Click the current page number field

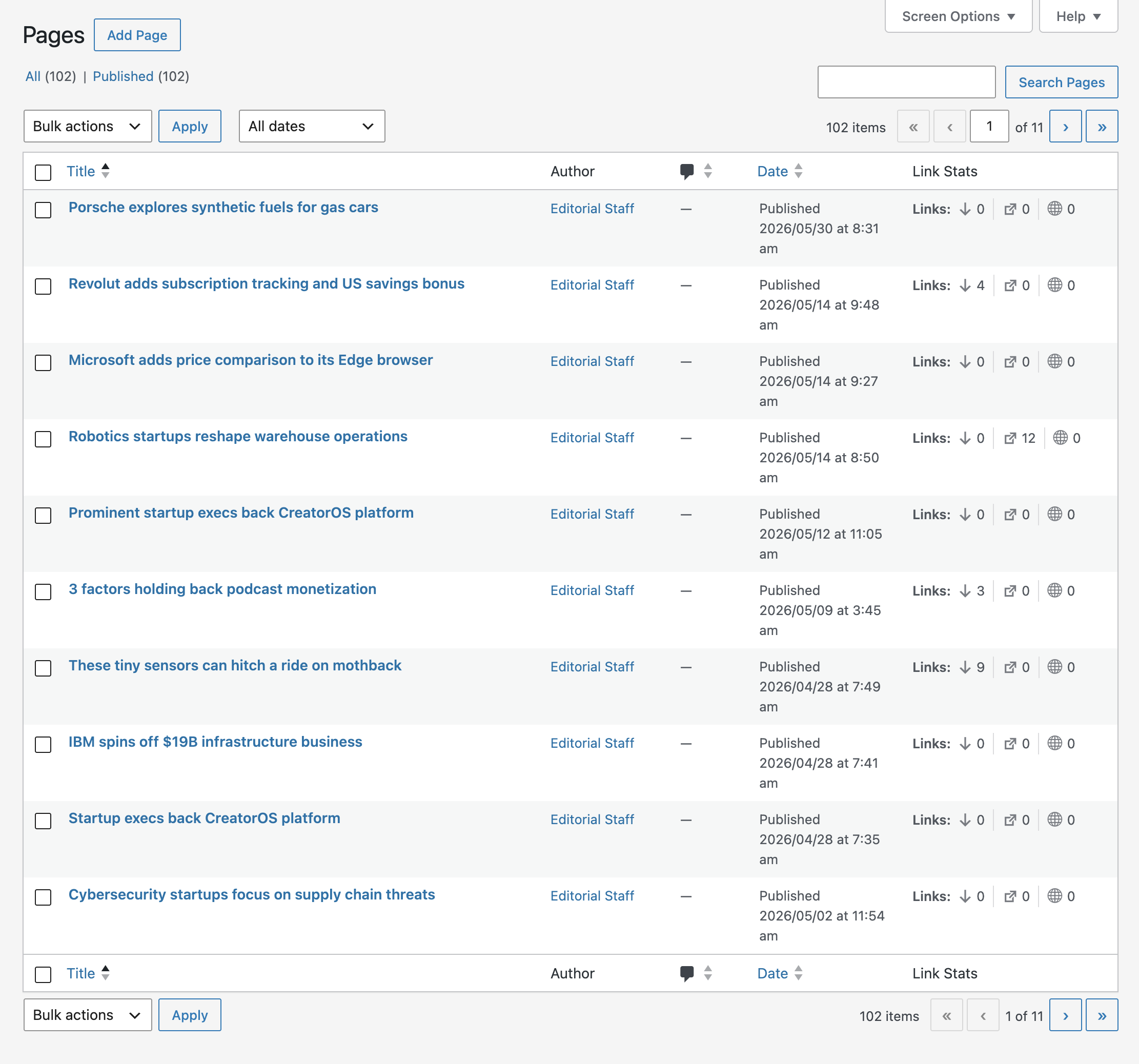tap(989, 127)
